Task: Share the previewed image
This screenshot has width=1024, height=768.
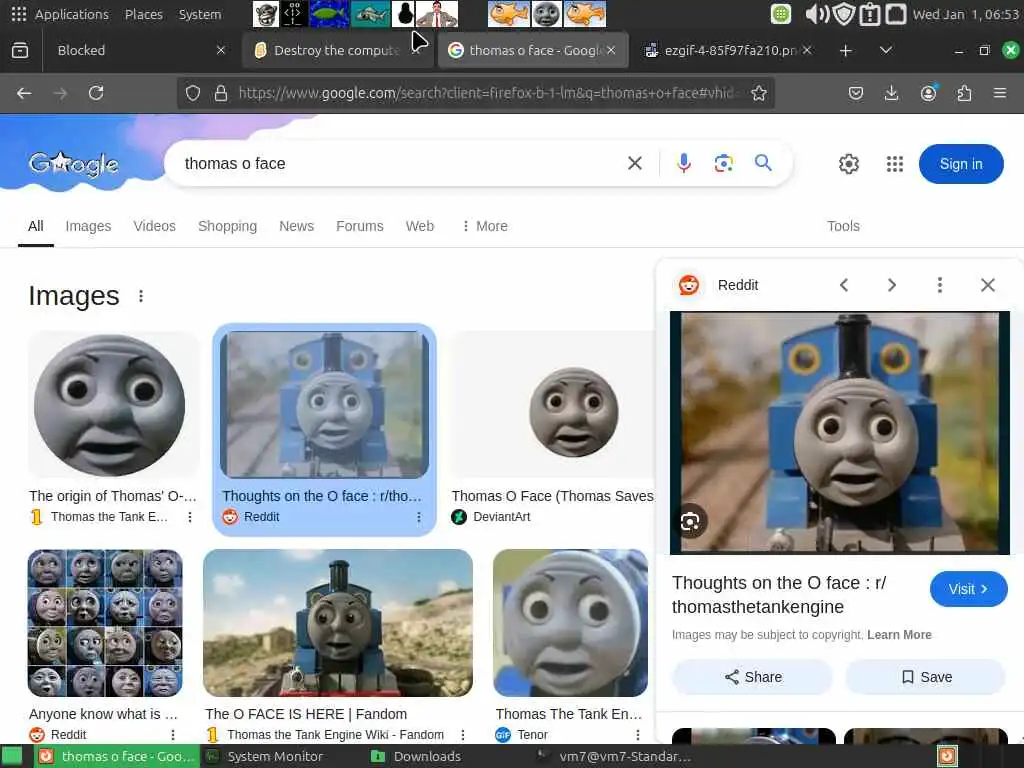Action: click(x=752, y=677)
